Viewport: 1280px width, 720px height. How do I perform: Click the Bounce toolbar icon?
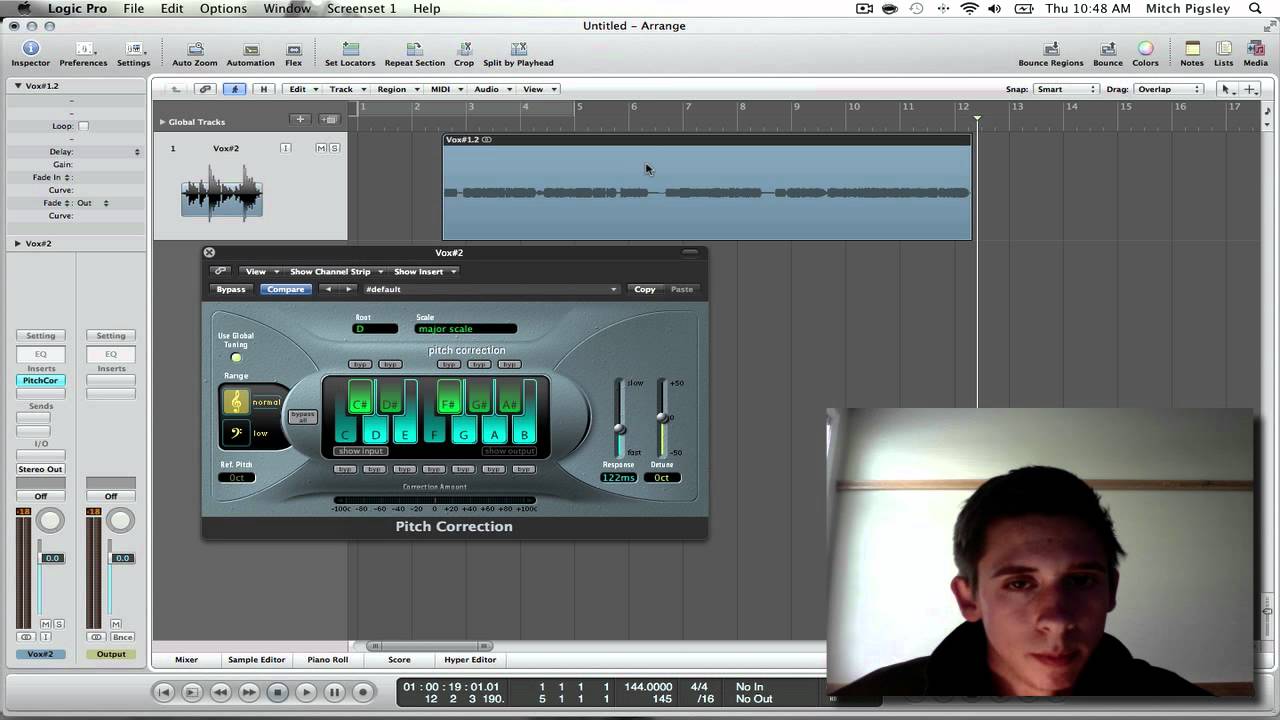click(1107, 54)
